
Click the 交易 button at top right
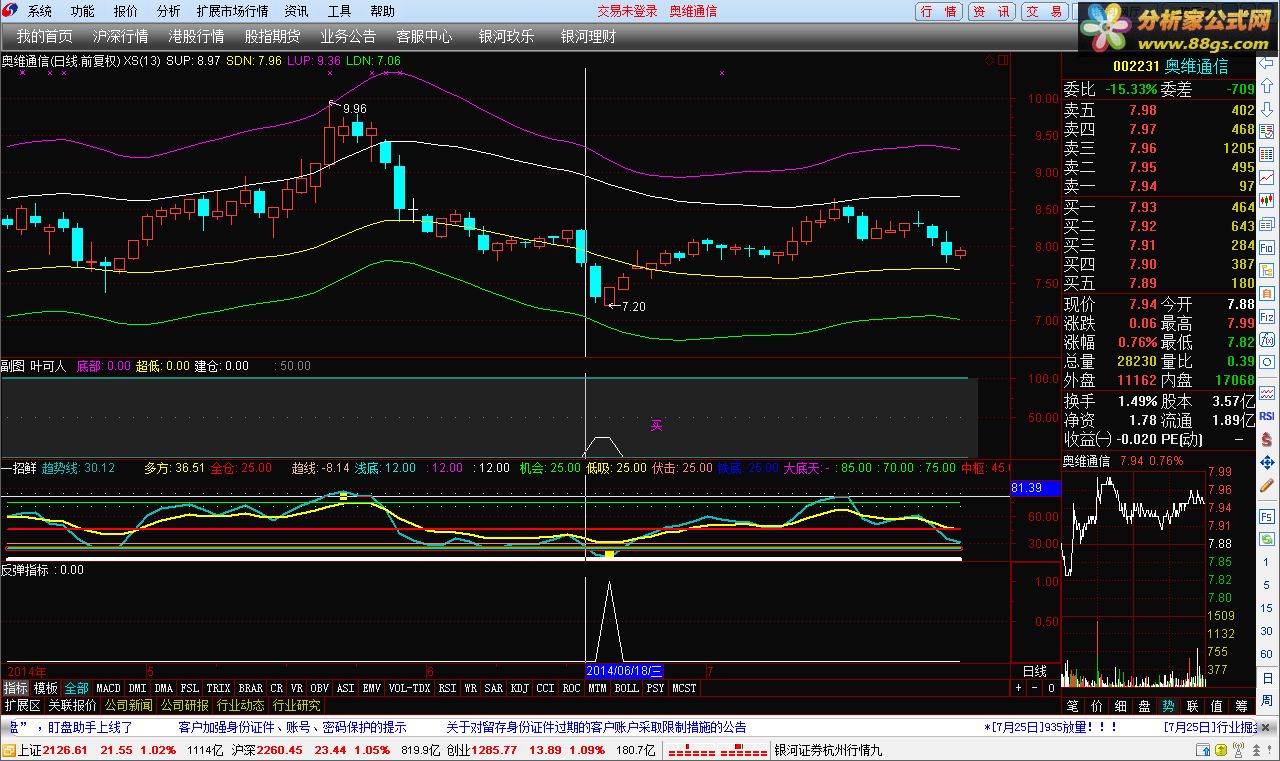(1045, 11)
